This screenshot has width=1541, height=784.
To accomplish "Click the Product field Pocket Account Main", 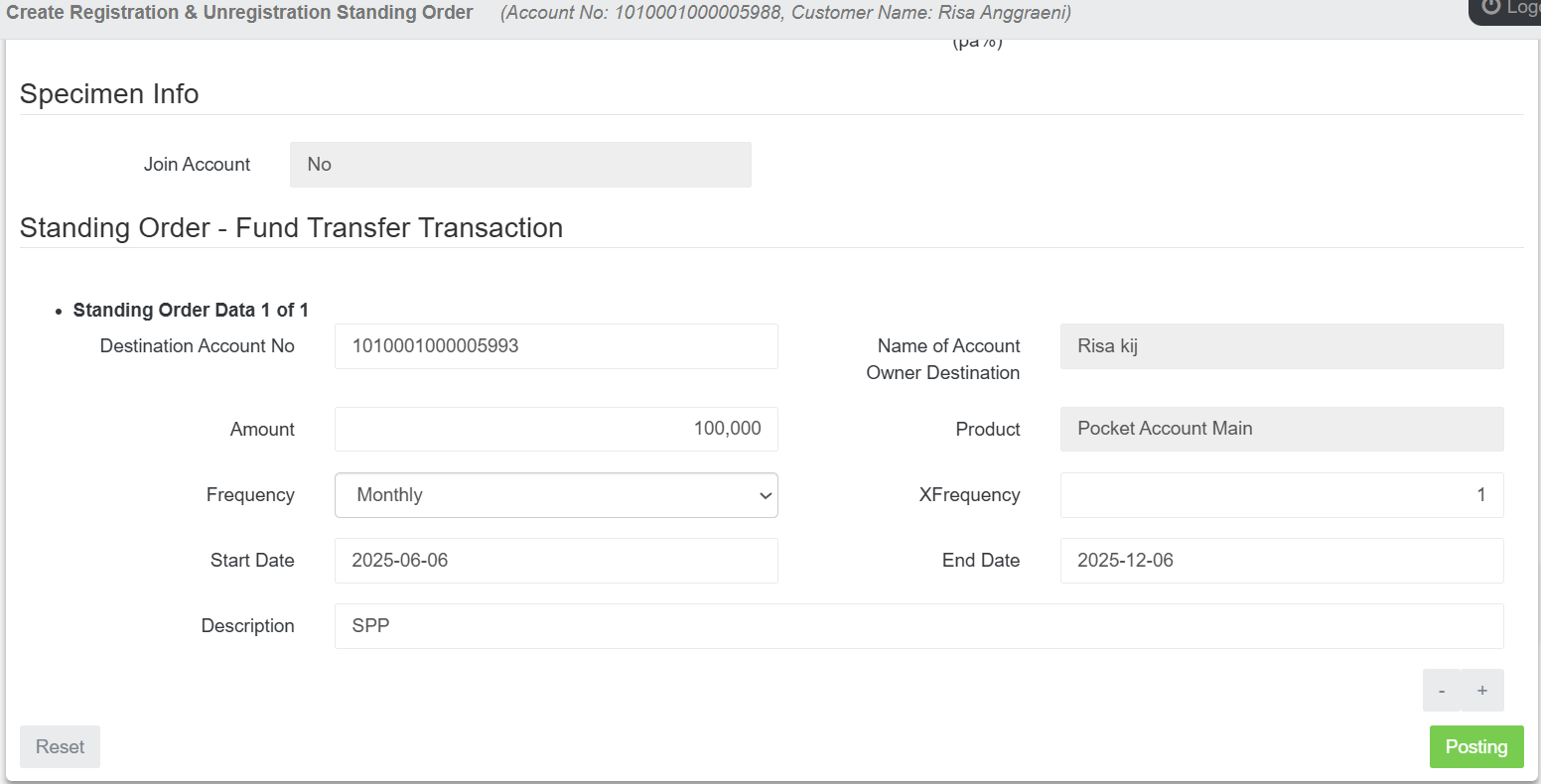I will coord(1281,429).
